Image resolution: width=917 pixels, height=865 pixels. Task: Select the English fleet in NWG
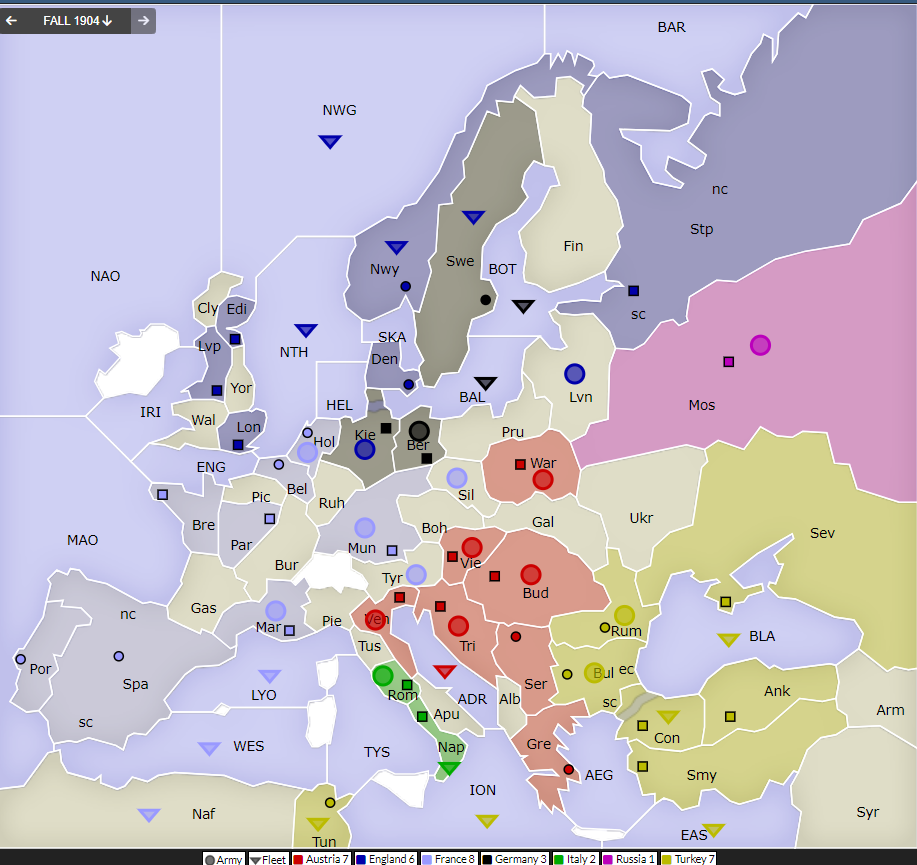click(330, 142)
